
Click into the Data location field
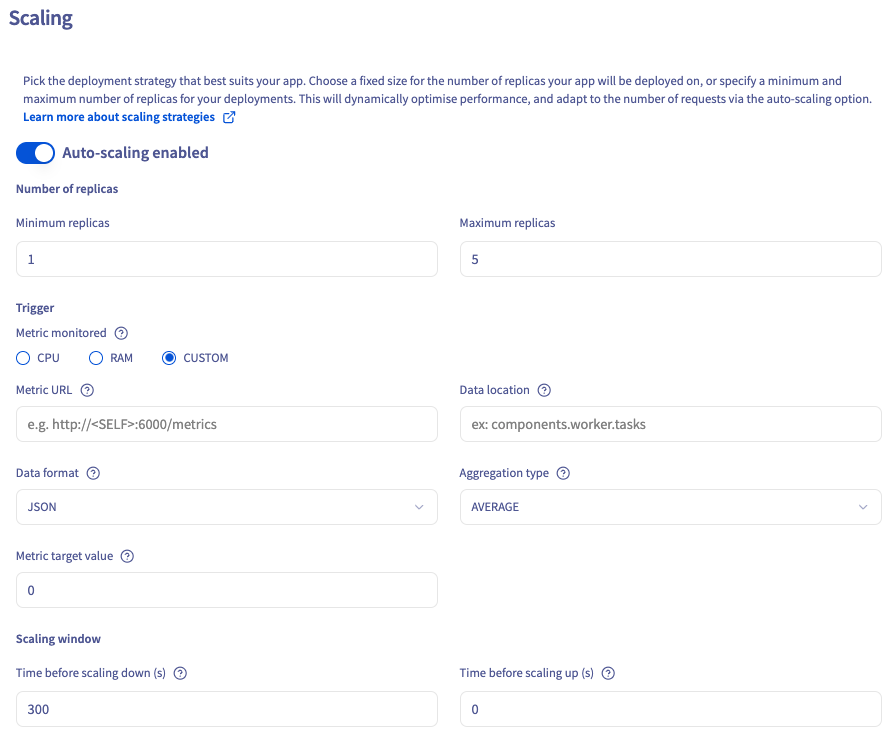tap(671, 424)
